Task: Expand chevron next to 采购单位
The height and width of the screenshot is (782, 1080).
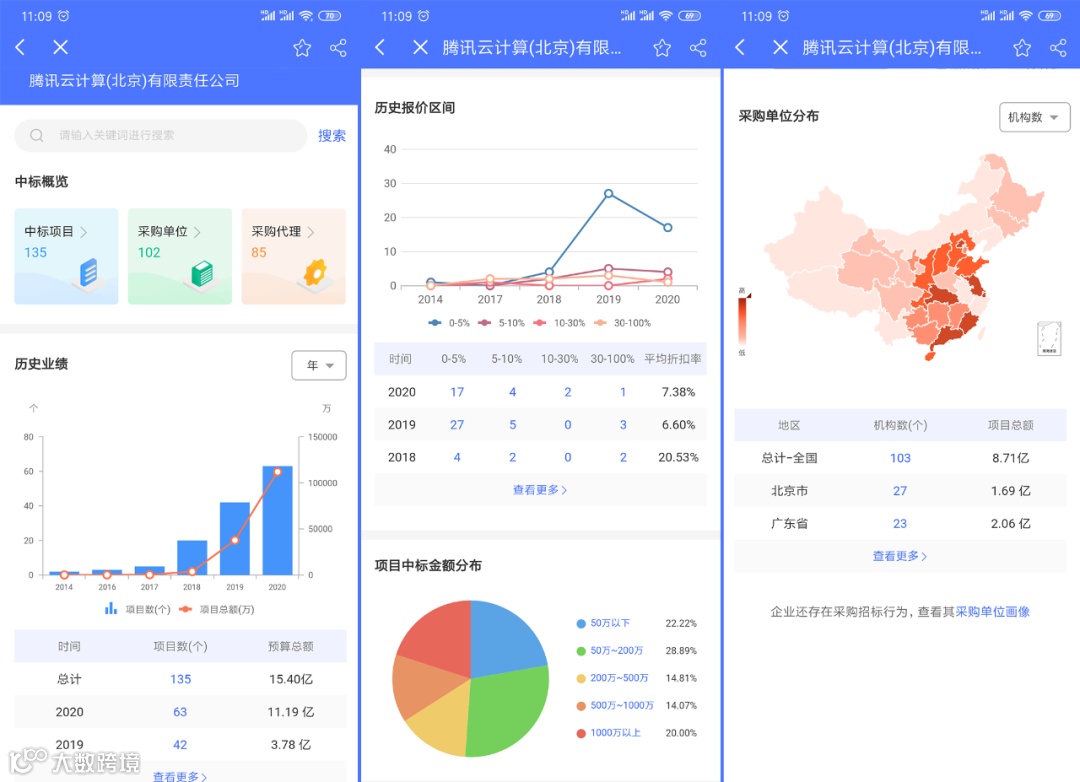Action: click(198, 232)
